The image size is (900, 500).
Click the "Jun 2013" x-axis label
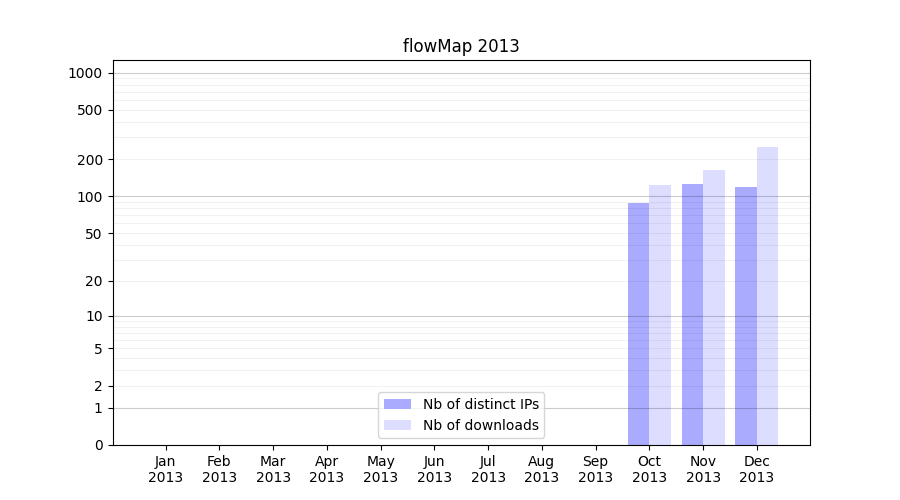(x=434, y=469)
